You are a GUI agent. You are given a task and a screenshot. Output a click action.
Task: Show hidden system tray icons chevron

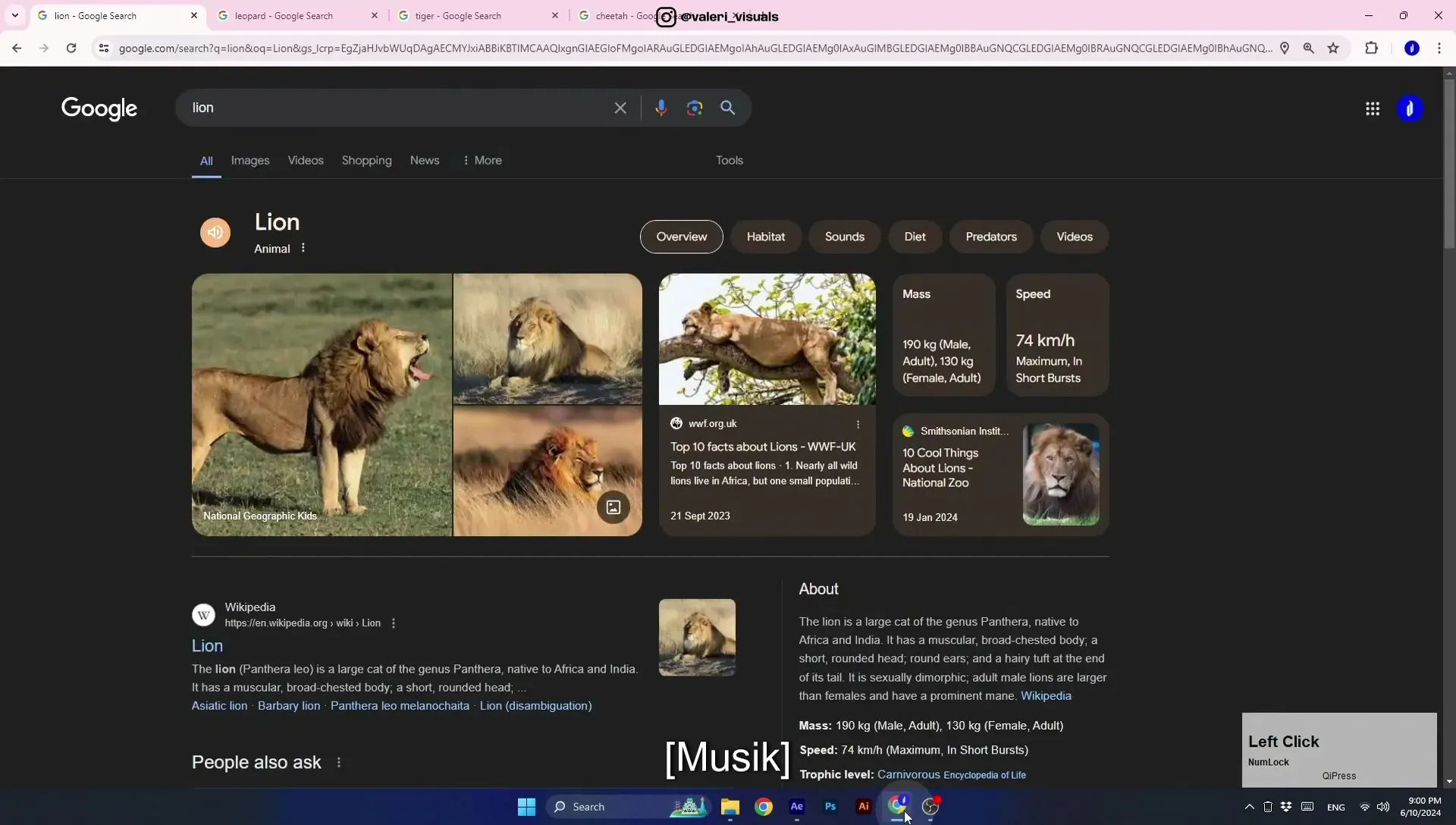[1250, 807]
